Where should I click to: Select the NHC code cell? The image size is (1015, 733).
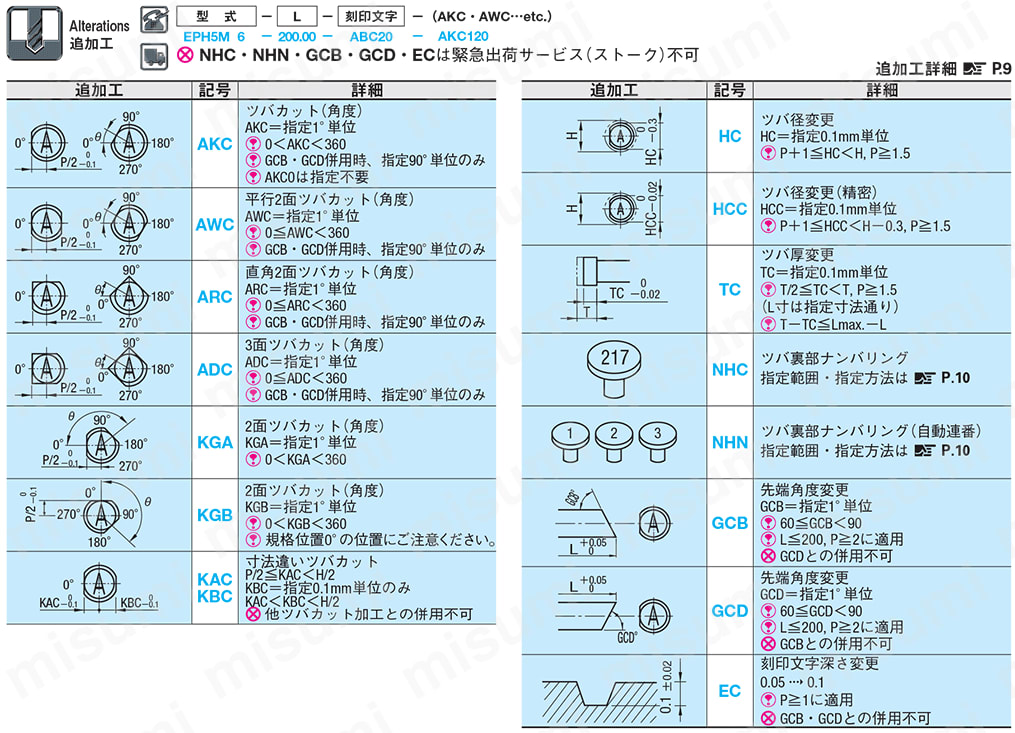pyautogui.click(x=730, y=369)
